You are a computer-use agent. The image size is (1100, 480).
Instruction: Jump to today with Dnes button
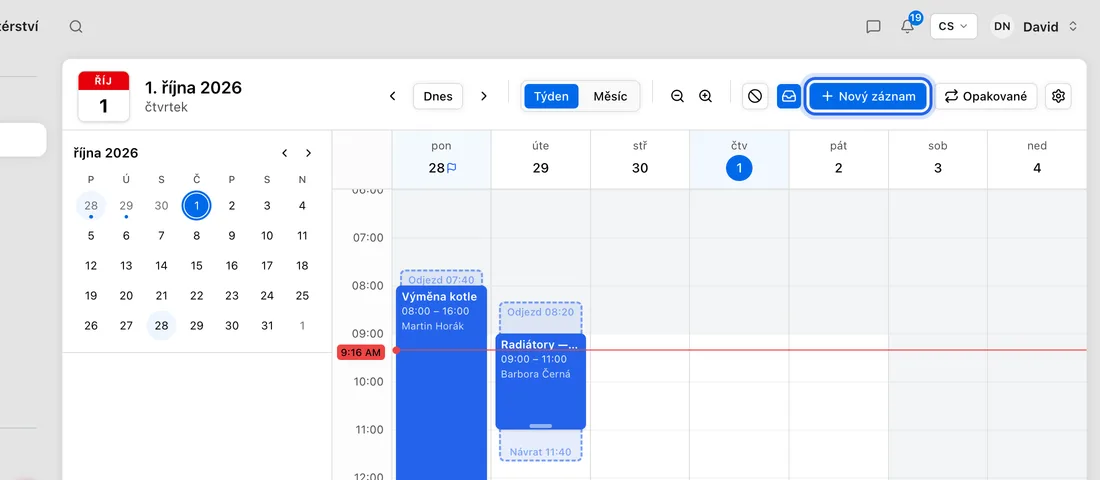point(438,96)
